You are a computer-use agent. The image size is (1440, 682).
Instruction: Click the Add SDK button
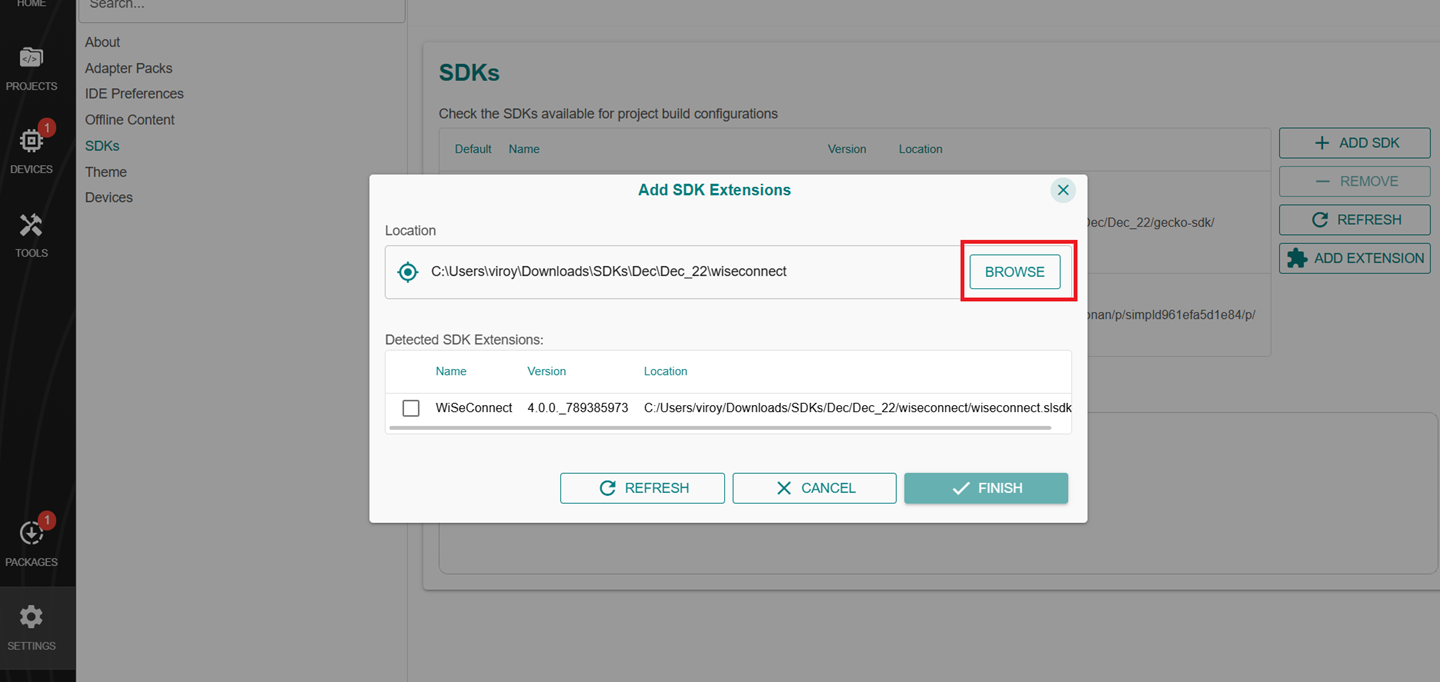(x=1355, y=143)
